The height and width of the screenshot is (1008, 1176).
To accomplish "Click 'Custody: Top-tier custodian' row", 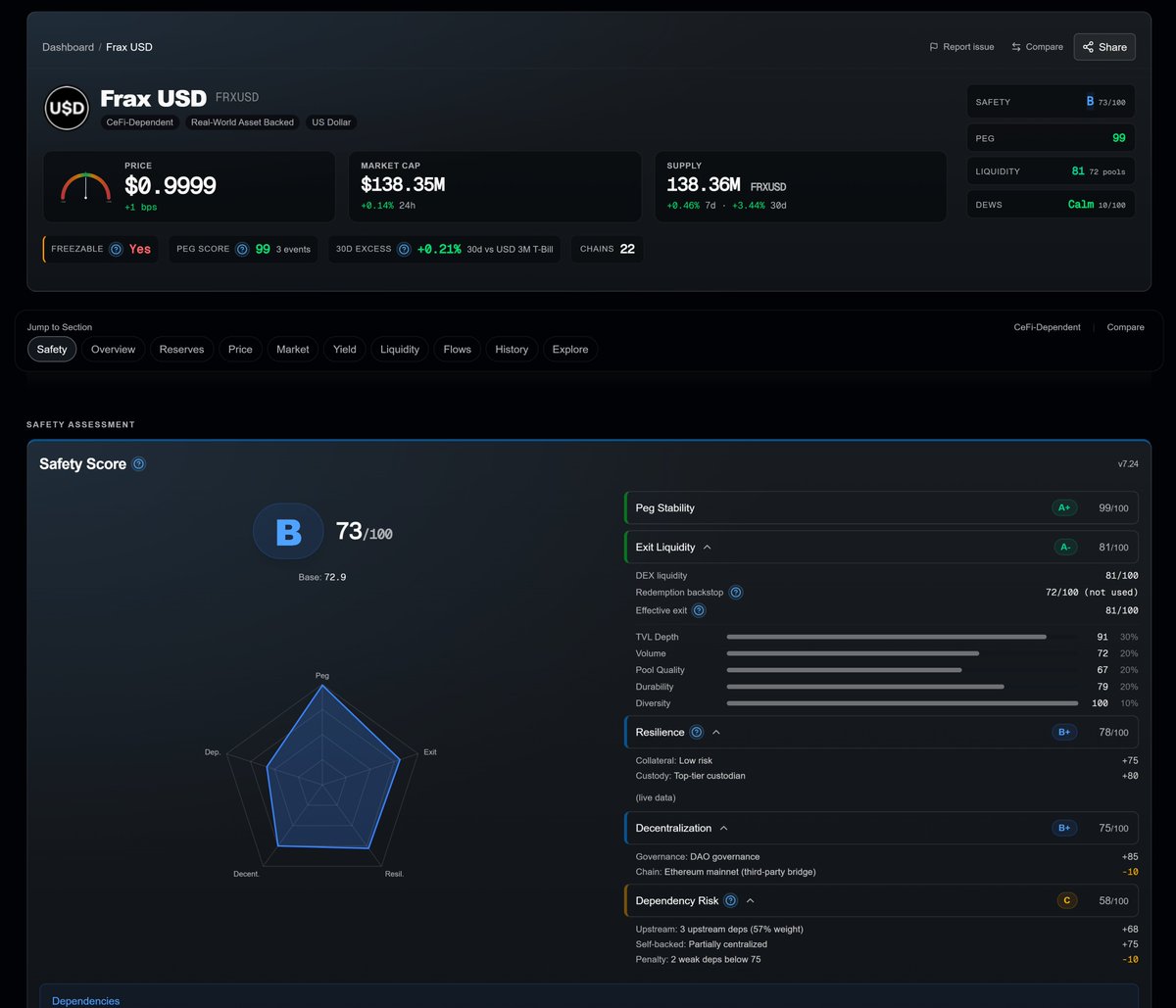I will pyautogui.click(x=887, y=776).
